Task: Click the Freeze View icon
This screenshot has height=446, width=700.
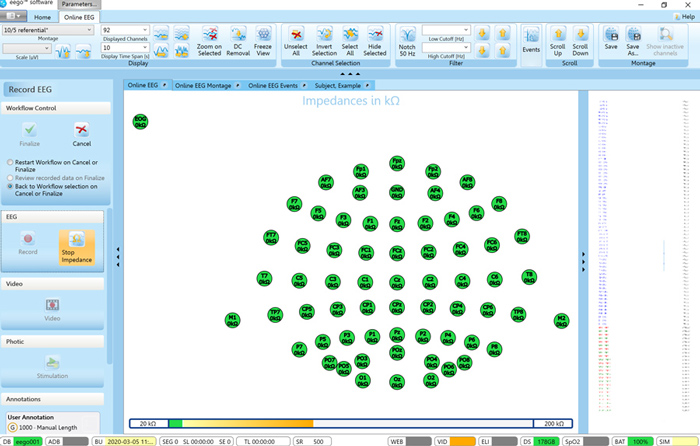Action: 262,40
